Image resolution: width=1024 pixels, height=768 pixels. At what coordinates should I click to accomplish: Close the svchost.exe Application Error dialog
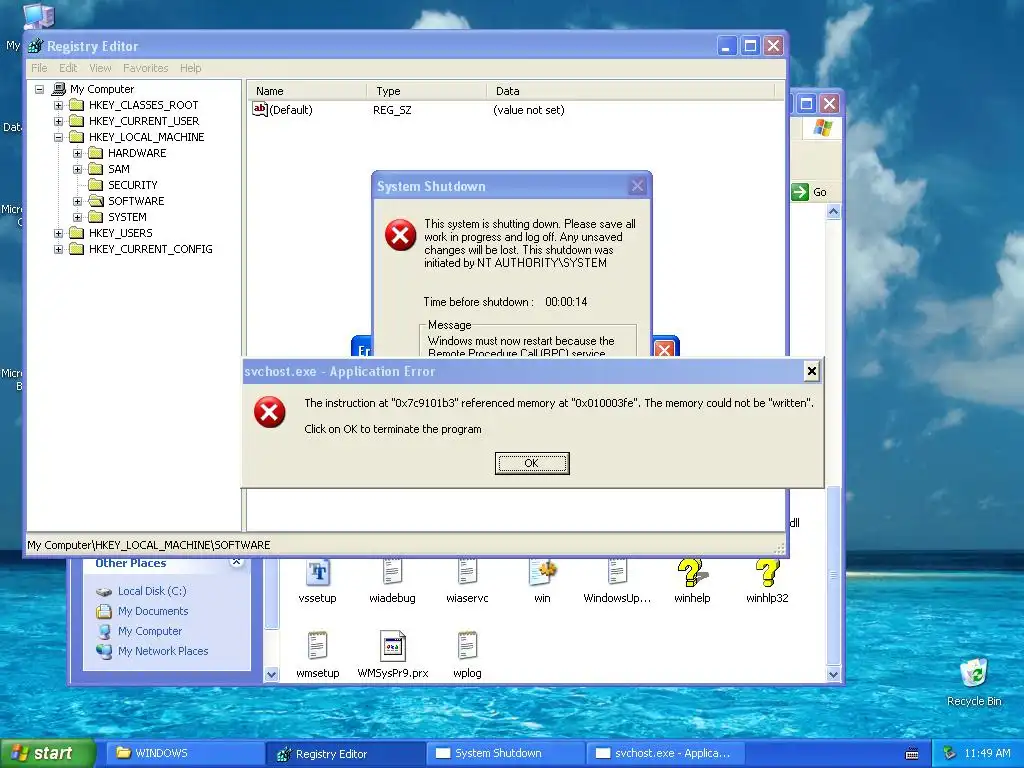pos(812,371)
